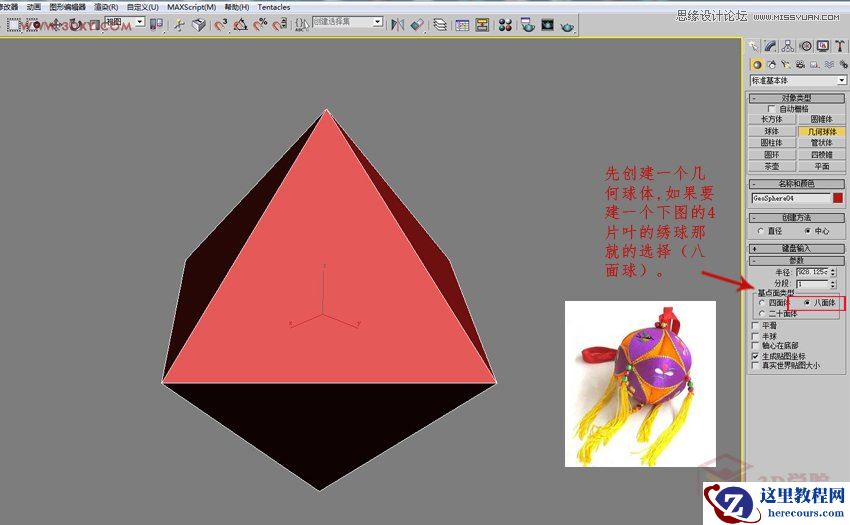Click the 几何球体 object button
This screenshot has width=850, height=525.
pos(821,131)
